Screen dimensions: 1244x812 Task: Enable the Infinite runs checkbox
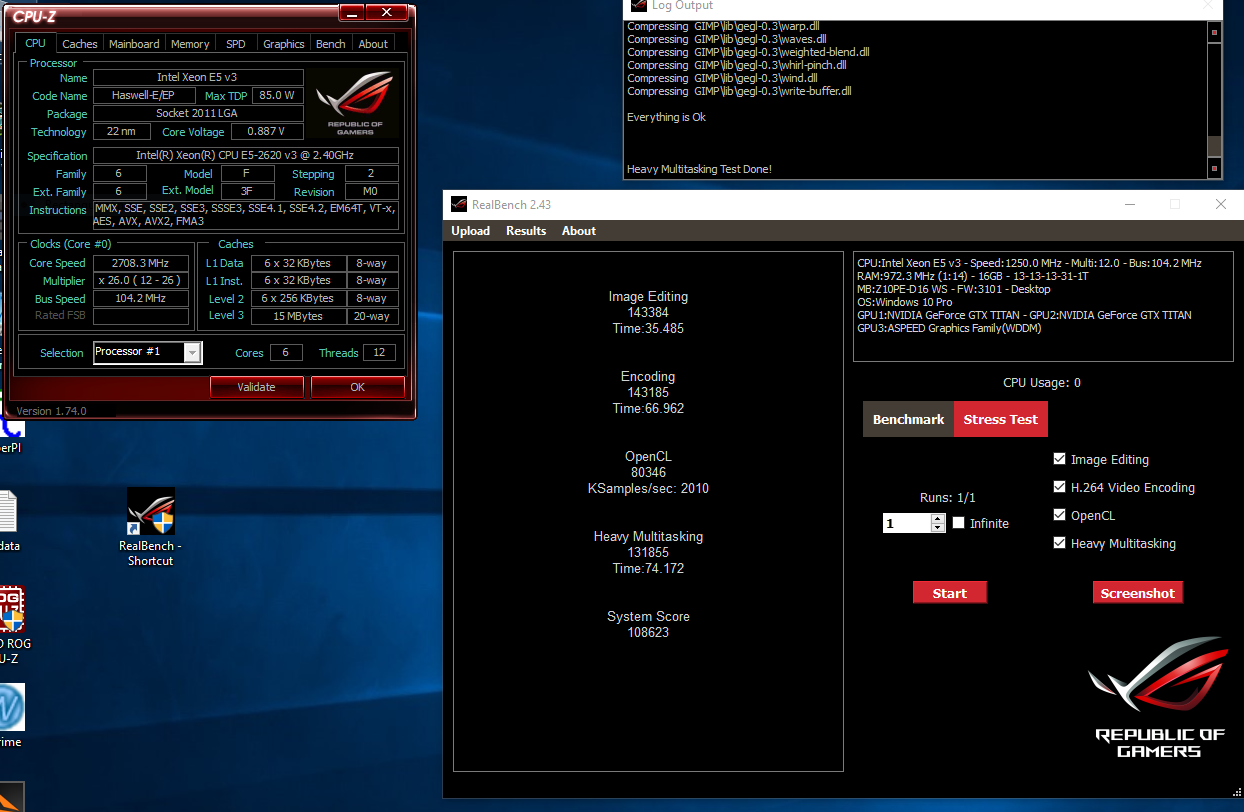(959, 523)
